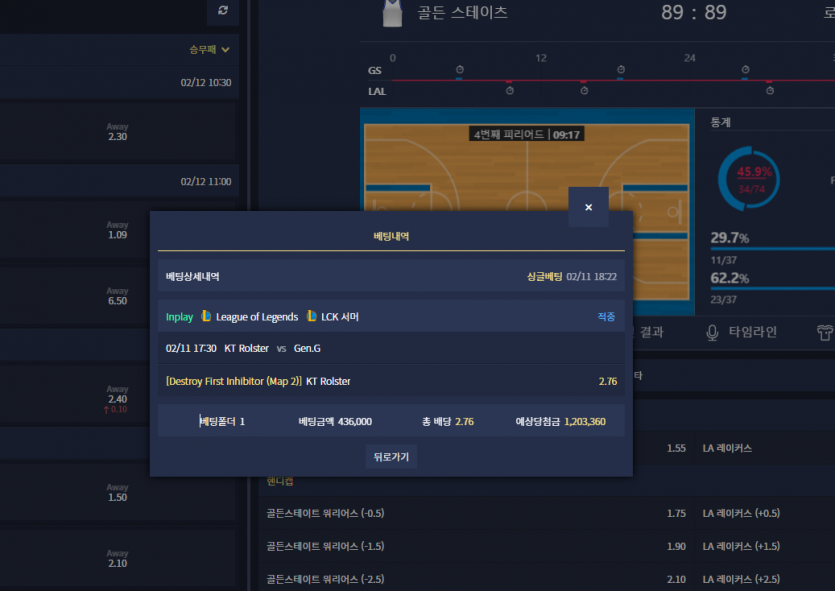Click the 02/12 10:30 match time row
The image size is (835, 591).
(x=118, y=83)
